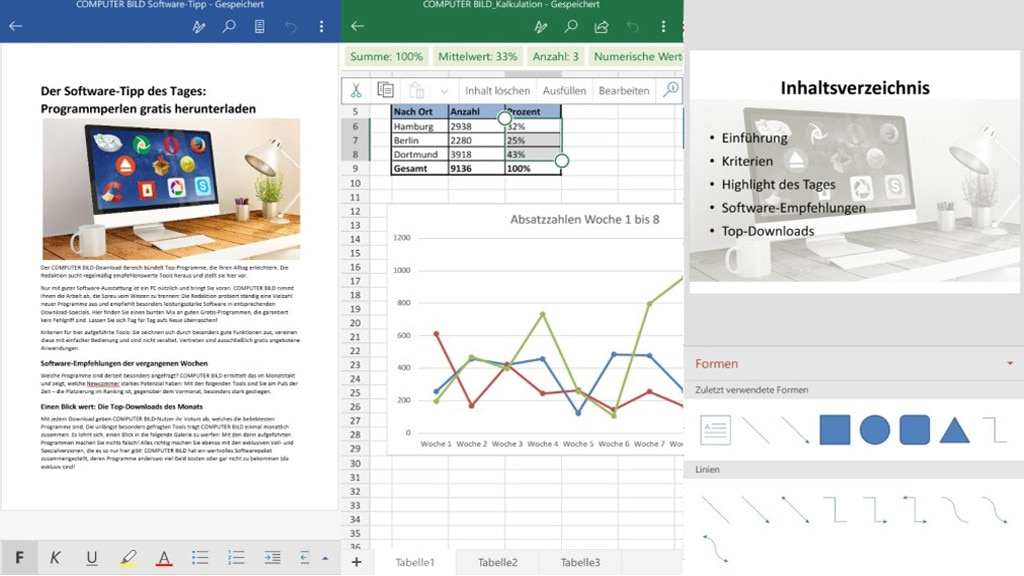Tap the Ausfüllen button
Image resolution: width=1024 pixels, height=576 pixels.
pyautogui.click(x=564, y=91)
